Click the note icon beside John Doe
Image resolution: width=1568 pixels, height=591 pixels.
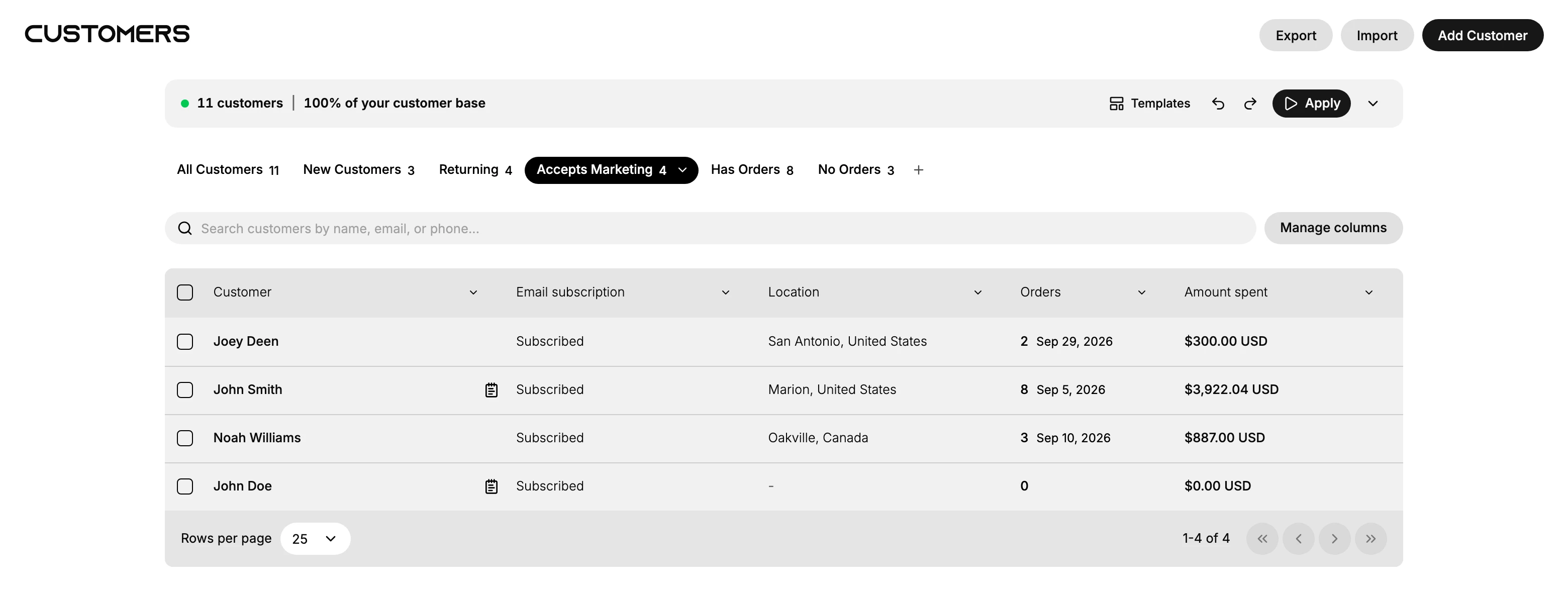coord(491,486)
